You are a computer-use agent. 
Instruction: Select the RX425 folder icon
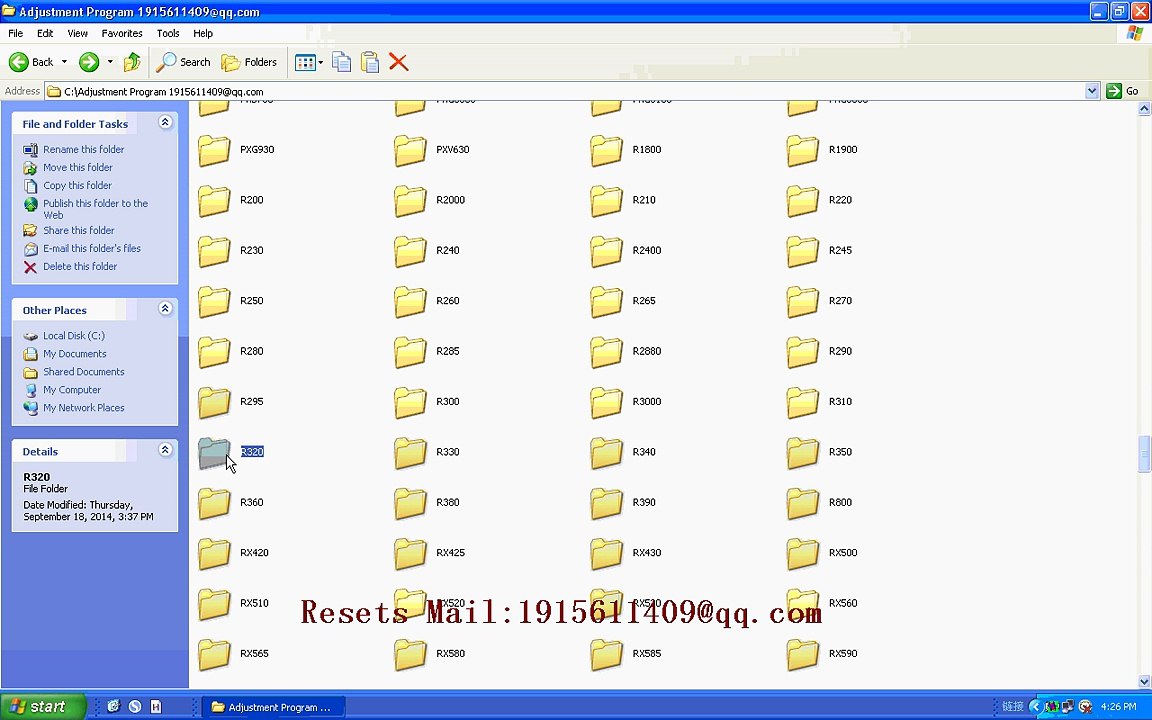click(x=411, y=554)
